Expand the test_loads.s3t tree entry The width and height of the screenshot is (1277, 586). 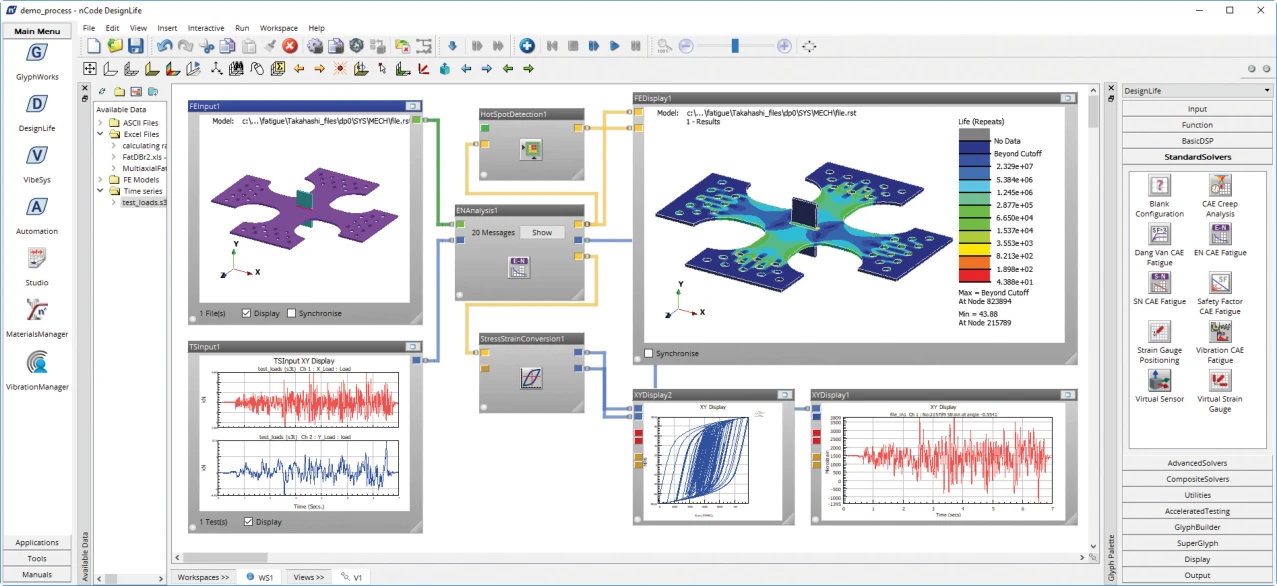click(115, 202)
